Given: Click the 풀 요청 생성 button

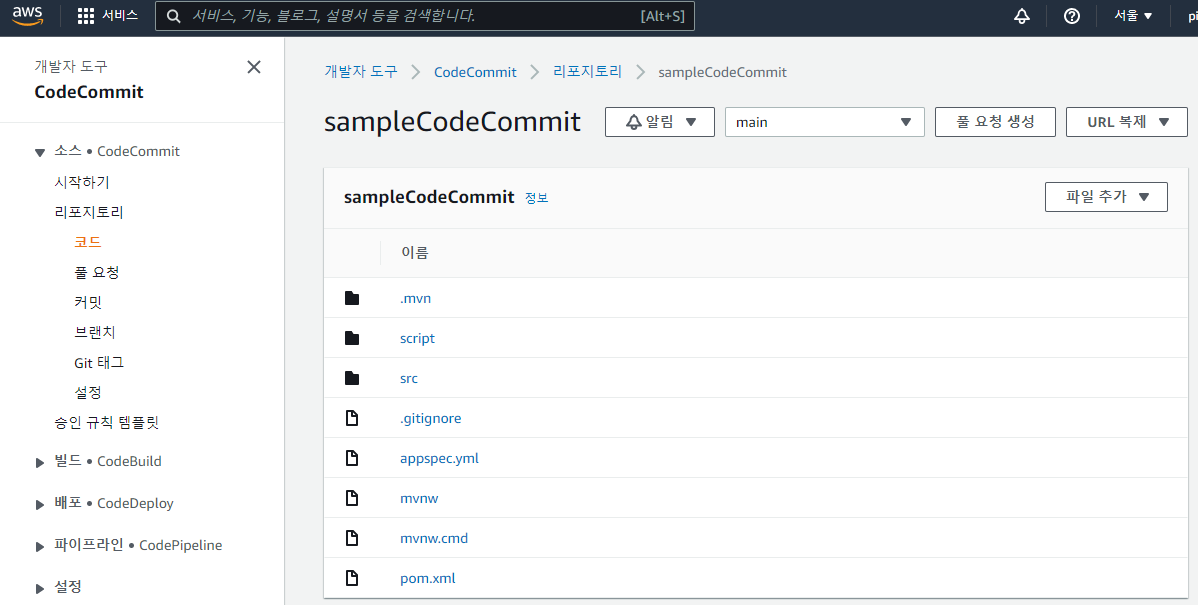Looking at the screenshot, I should [x=996, y=122].
